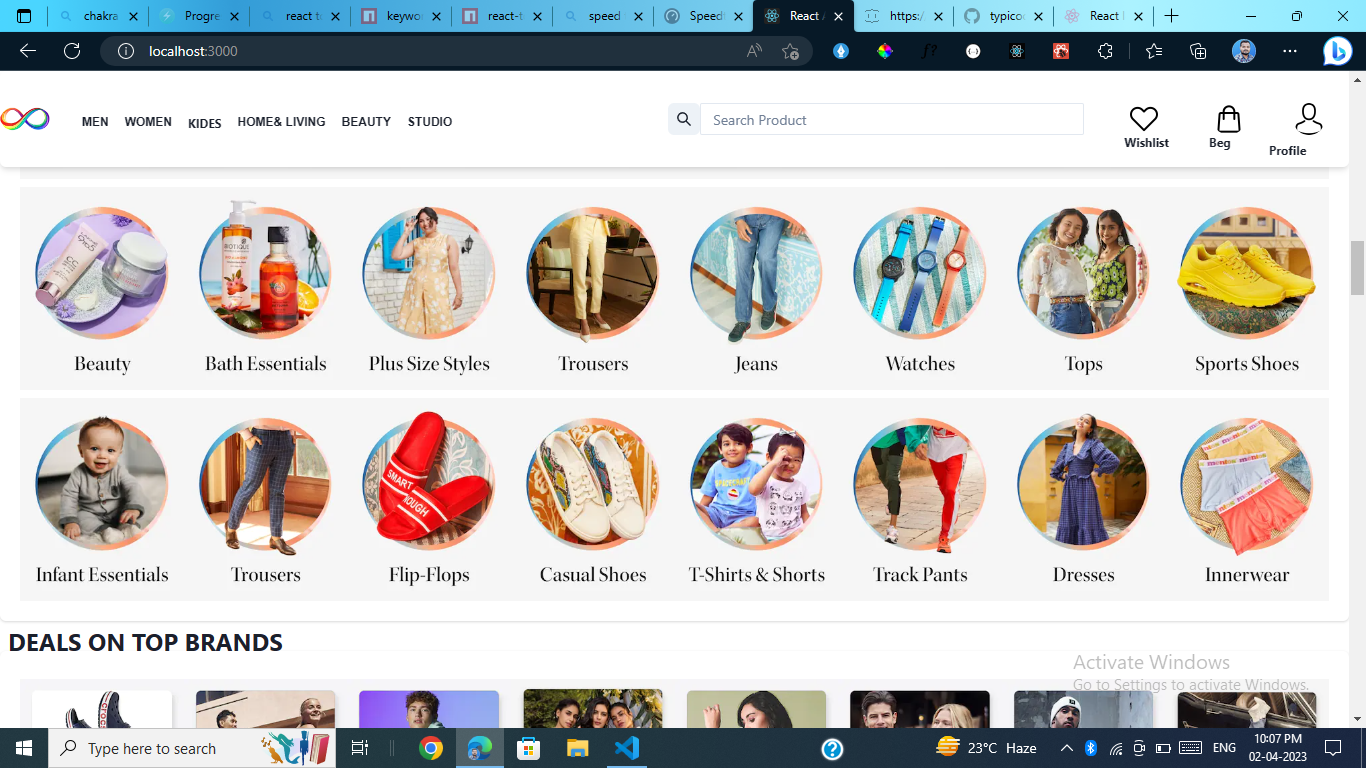Open the Collections icon in Edge toolbar
This screenshot has height=768, width=1366.
click(1198, 51)
